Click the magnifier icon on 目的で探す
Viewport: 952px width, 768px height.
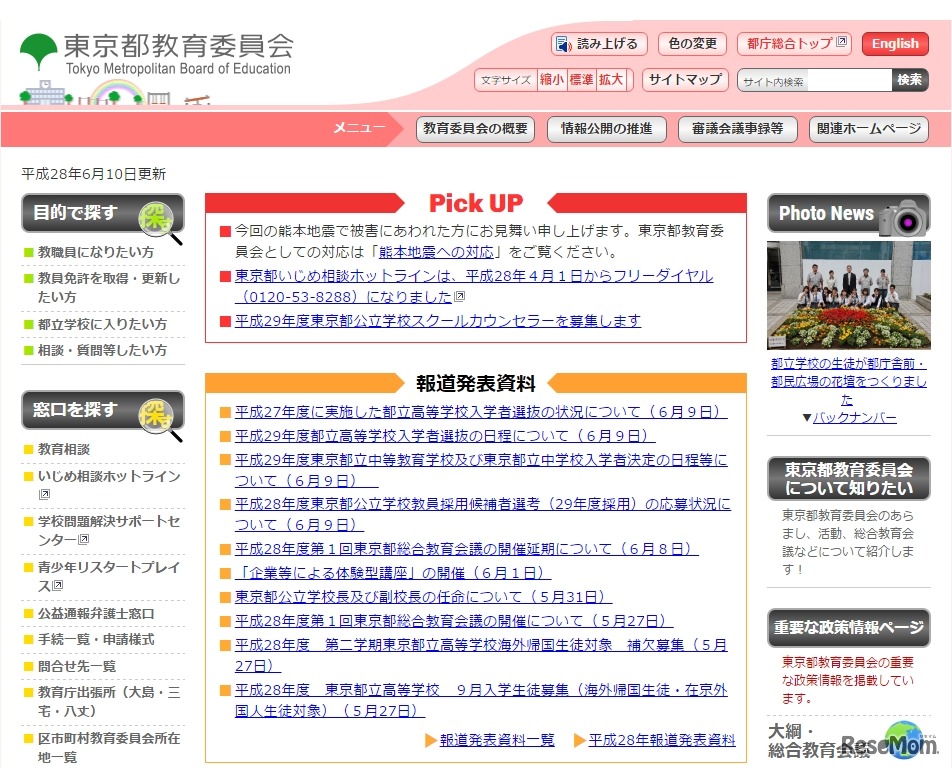pos(158,221)
